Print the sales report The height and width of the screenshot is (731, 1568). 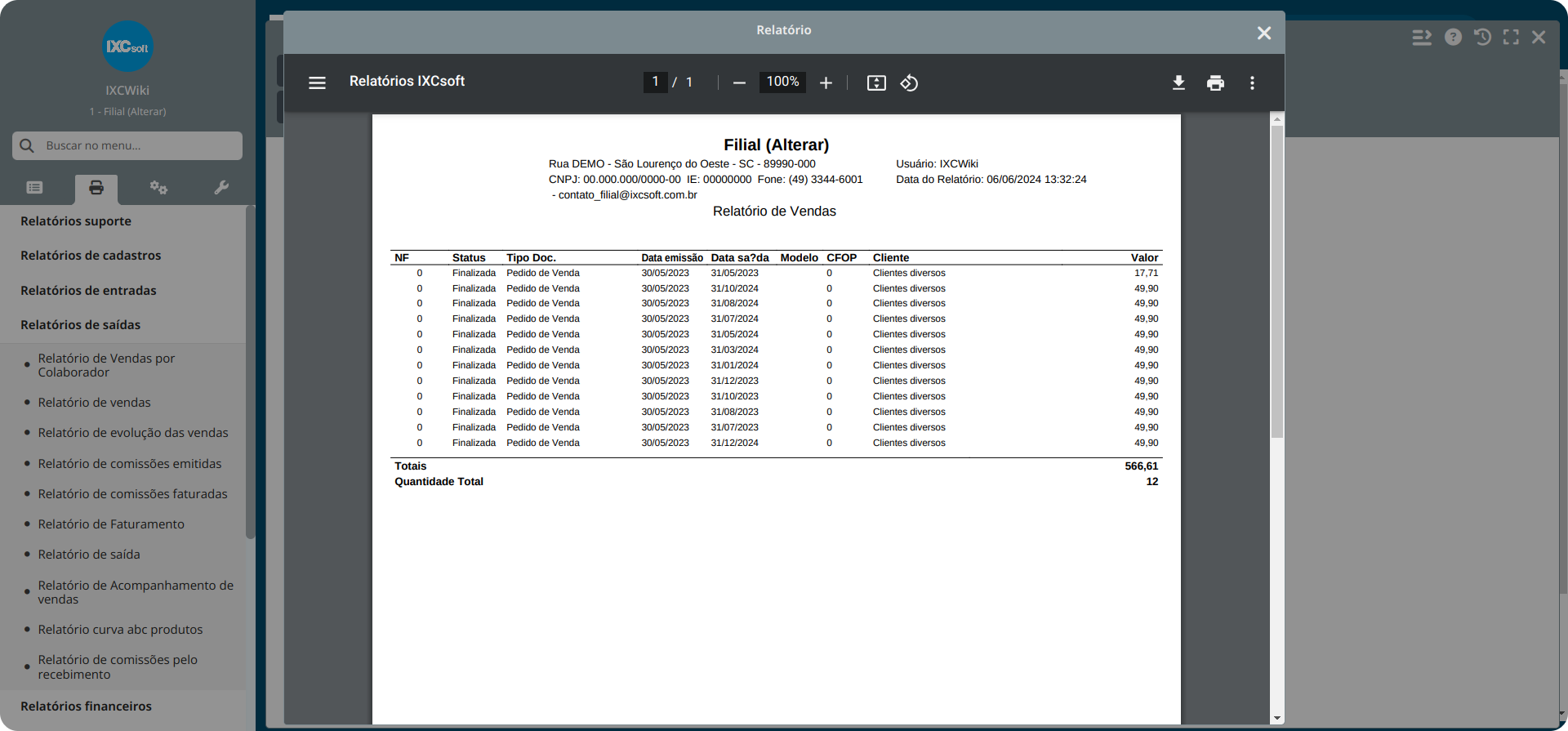1215,82
